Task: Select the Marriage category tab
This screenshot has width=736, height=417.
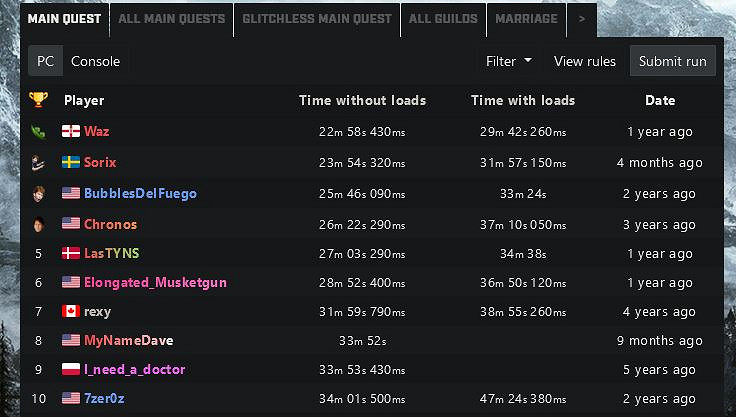Action: (526, 18)
